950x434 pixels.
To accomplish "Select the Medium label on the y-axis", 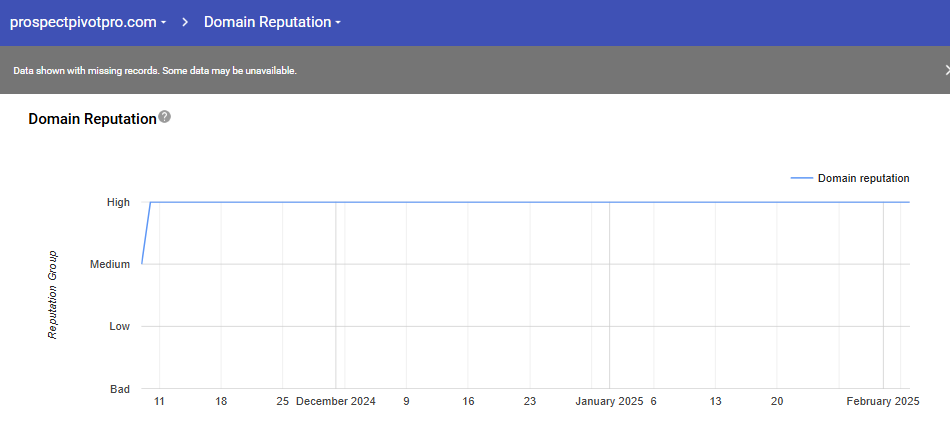I will click(110, 264).
